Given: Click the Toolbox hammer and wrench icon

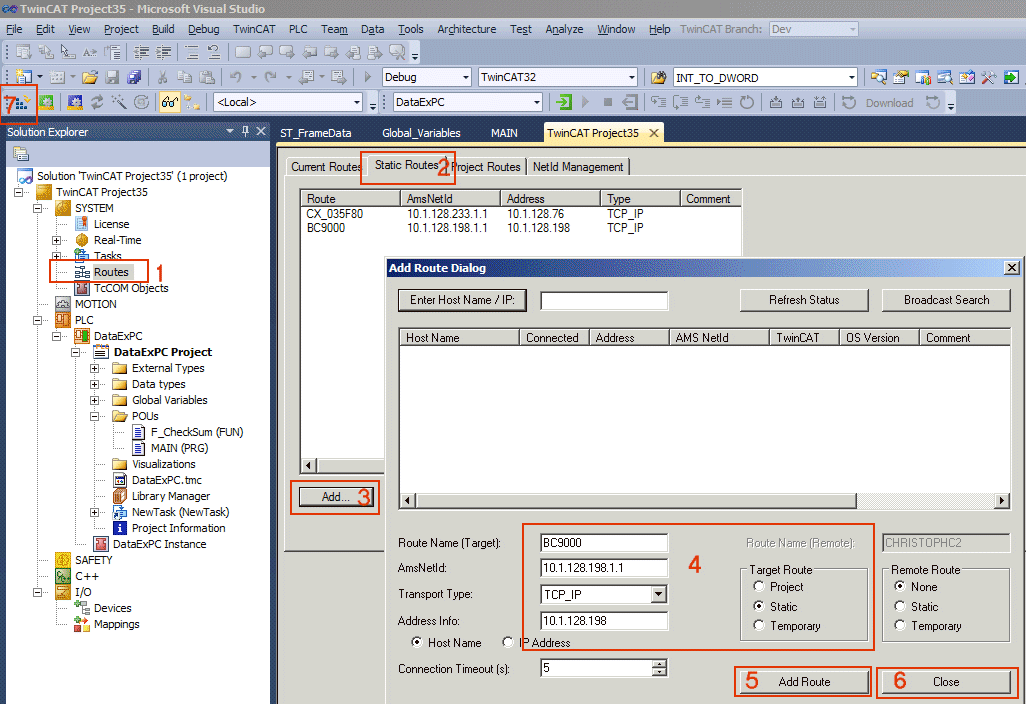Looking at the screenshot, I should click(989, 77).
